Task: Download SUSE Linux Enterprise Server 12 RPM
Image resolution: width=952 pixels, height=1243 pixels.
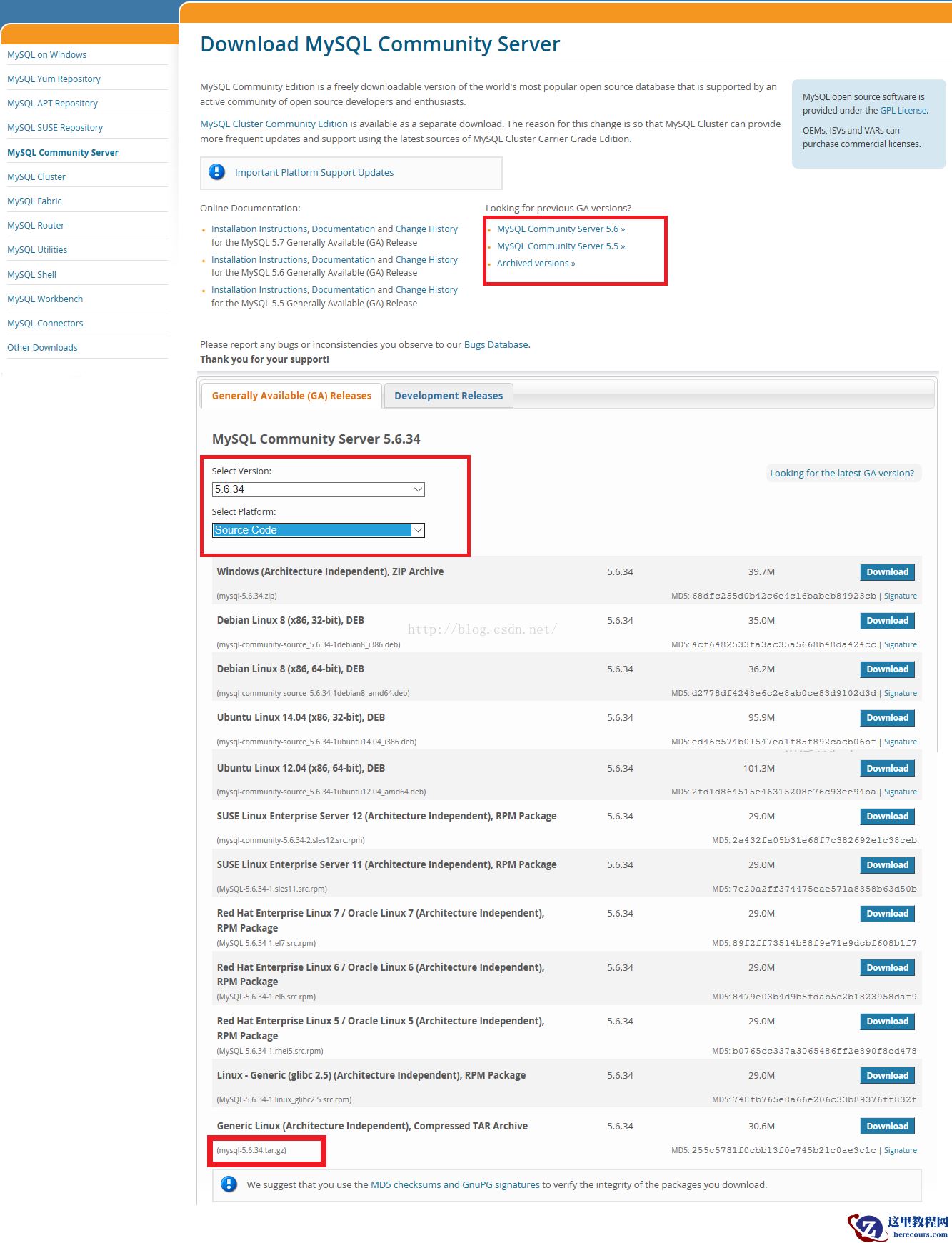Action: [x=887, y=817]
